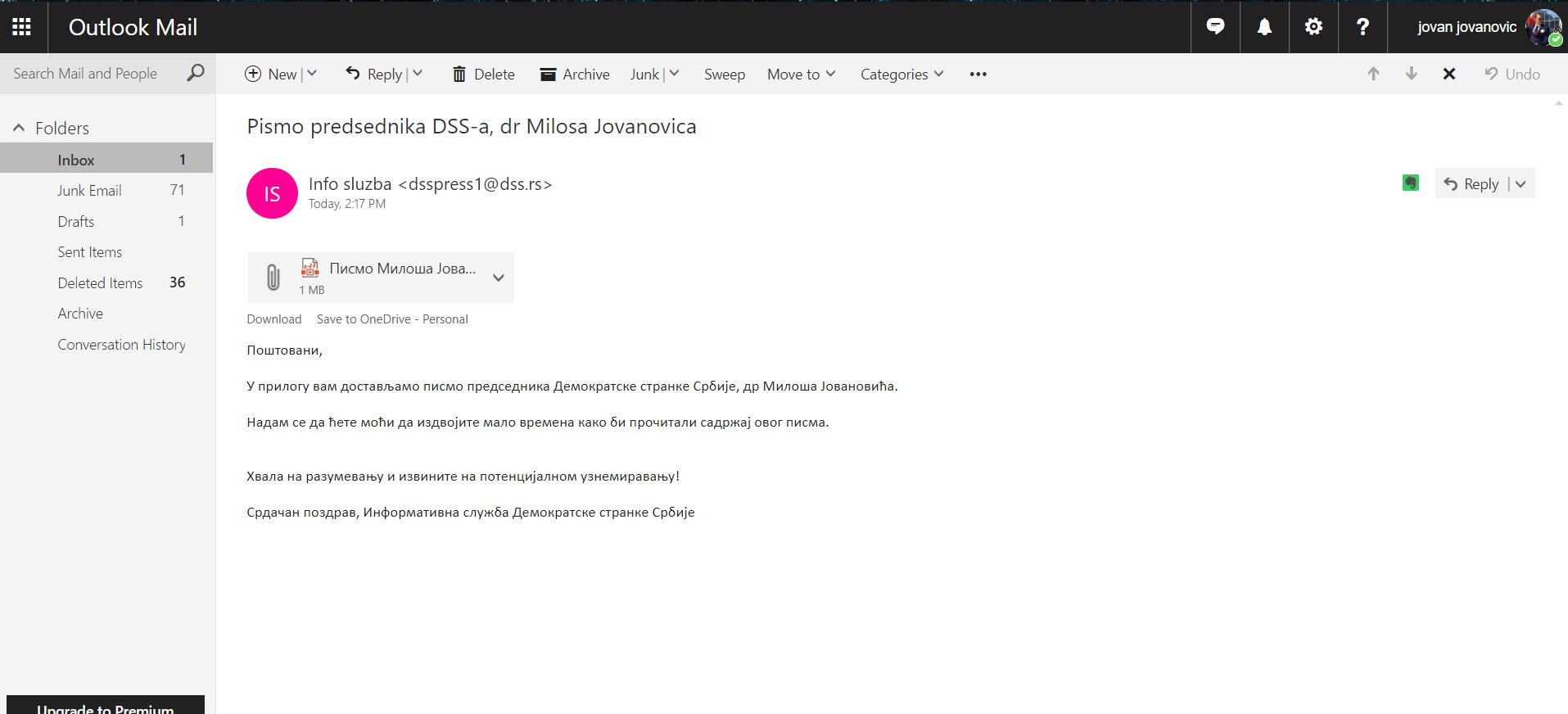
Task: Delete the current email
Action: click(x=484, y=74)
